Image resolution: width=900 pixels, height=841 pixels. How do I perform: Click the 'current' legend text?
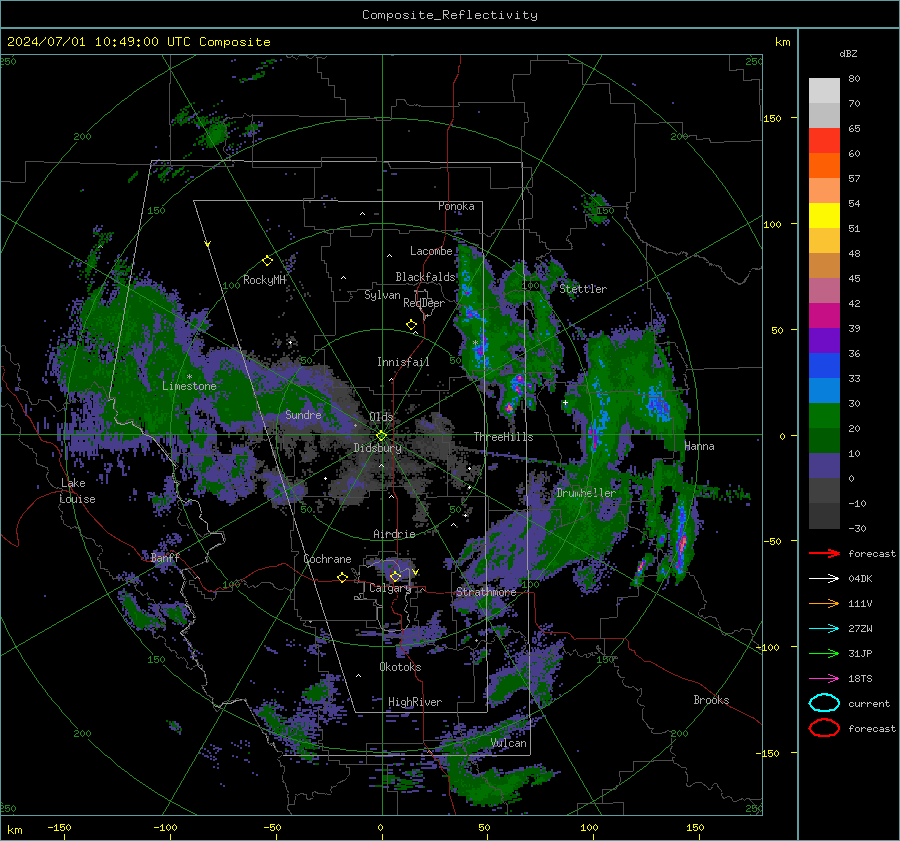869,703
